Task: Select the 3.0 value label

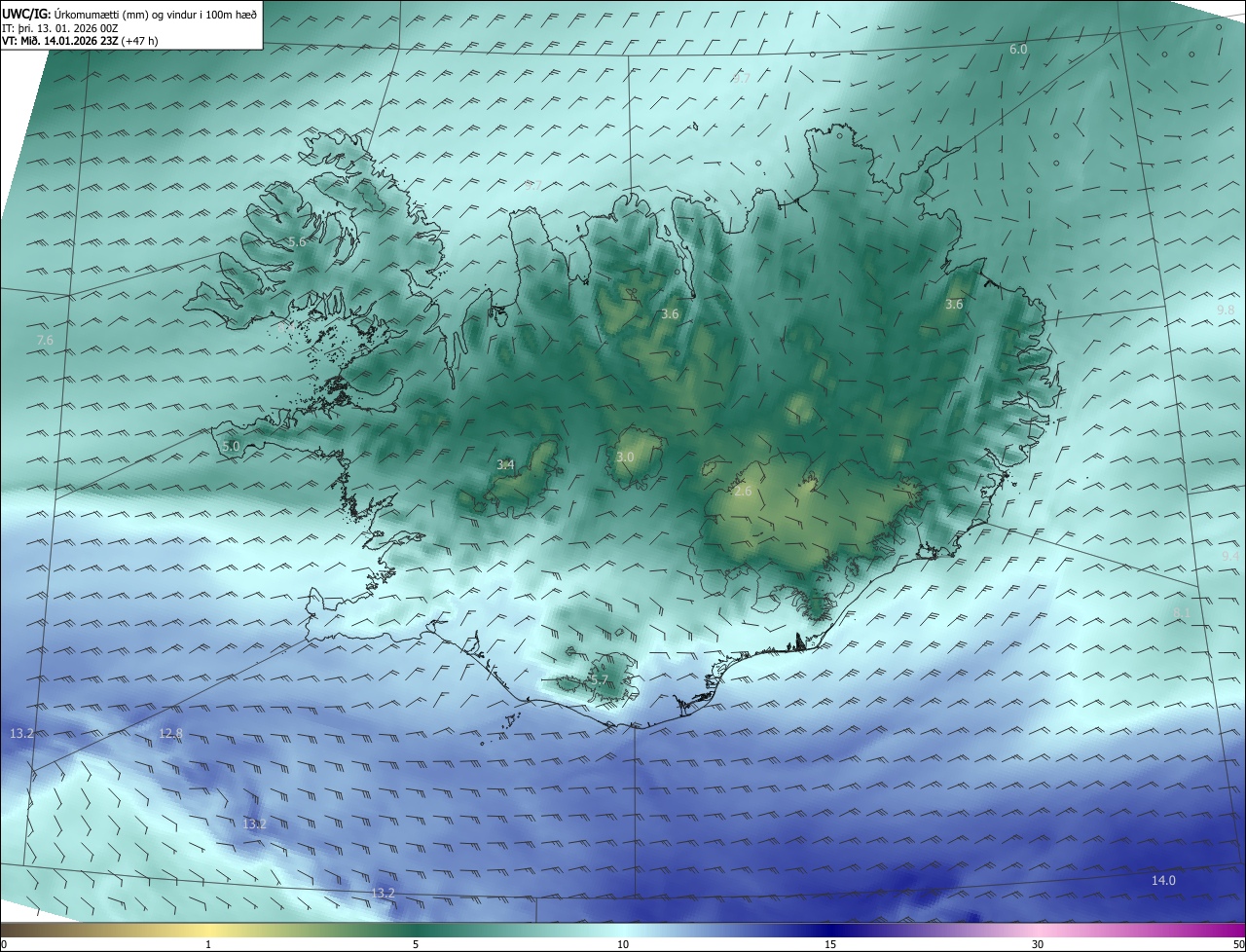Action: click(625, 457)
